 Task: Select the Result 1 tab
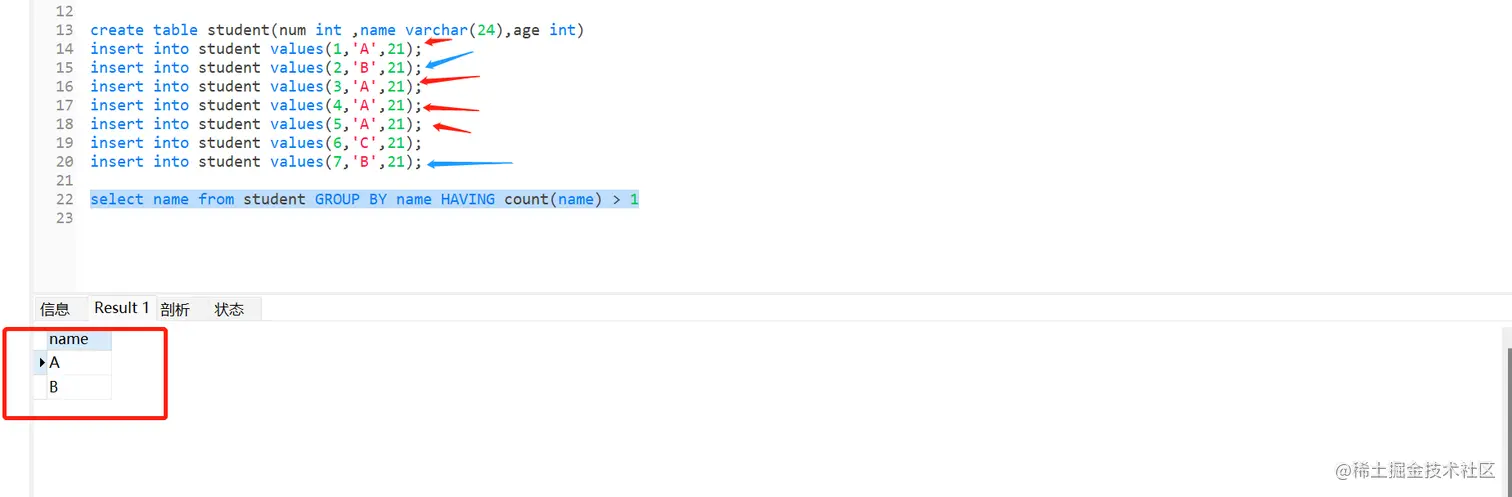121,308
